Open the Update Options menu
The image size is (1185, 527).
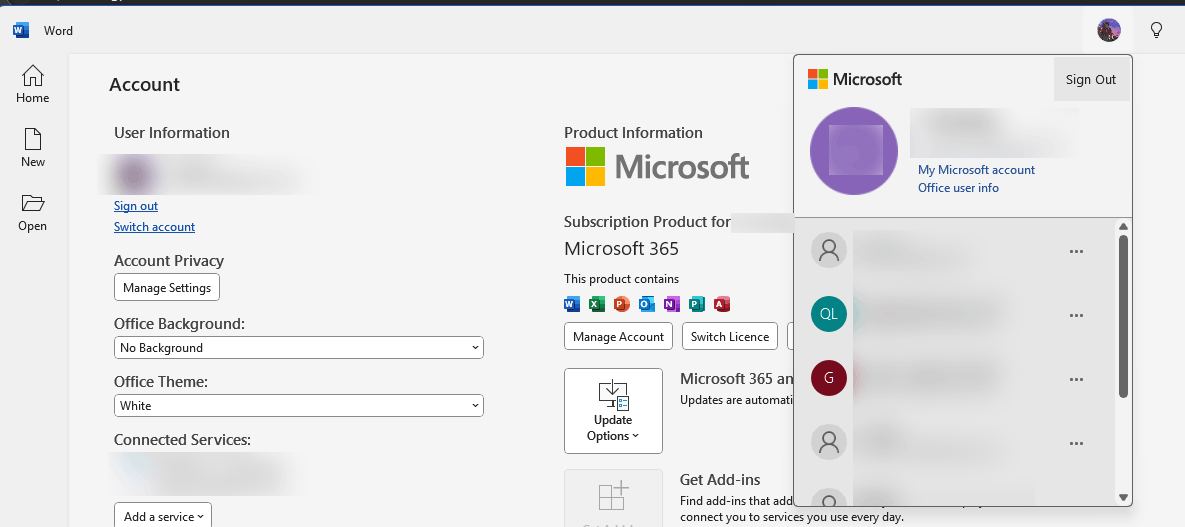tap(613, 411)
